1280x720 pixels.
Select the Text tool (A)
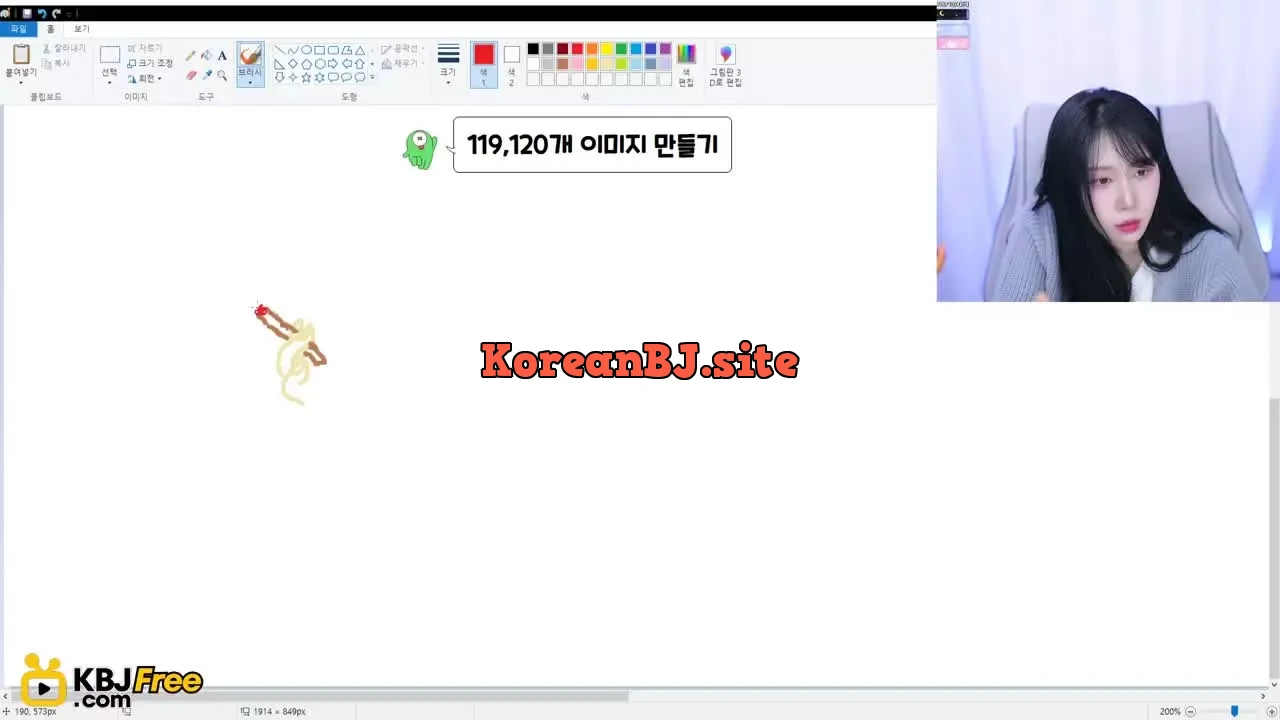click(222, 56)
